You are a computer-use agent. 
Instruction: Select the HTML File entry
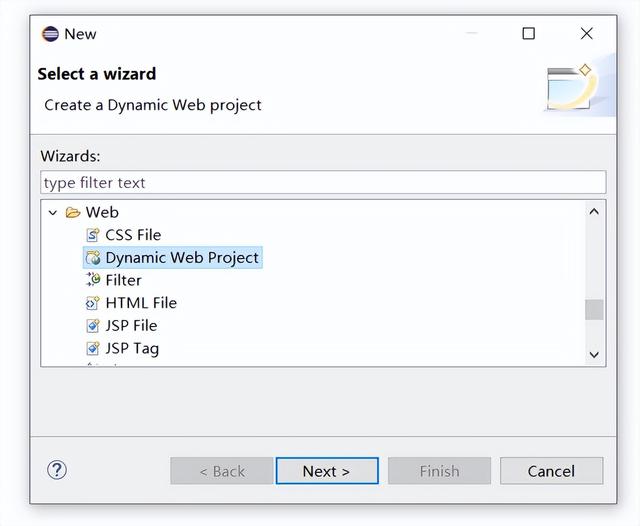(x=141, y=303)
